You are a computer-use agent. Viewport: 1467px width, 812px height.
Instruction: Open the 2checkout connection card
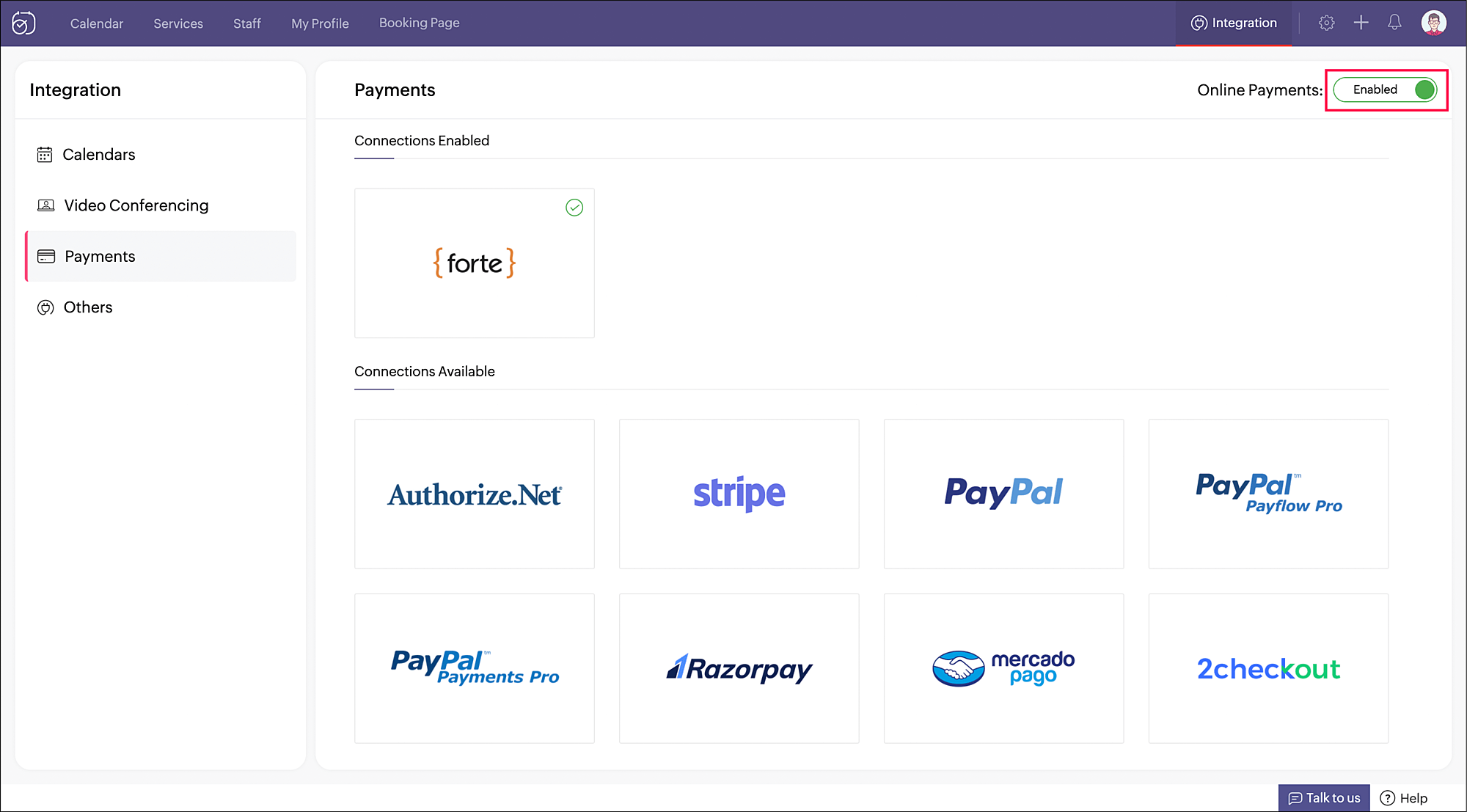[1268, 668]
